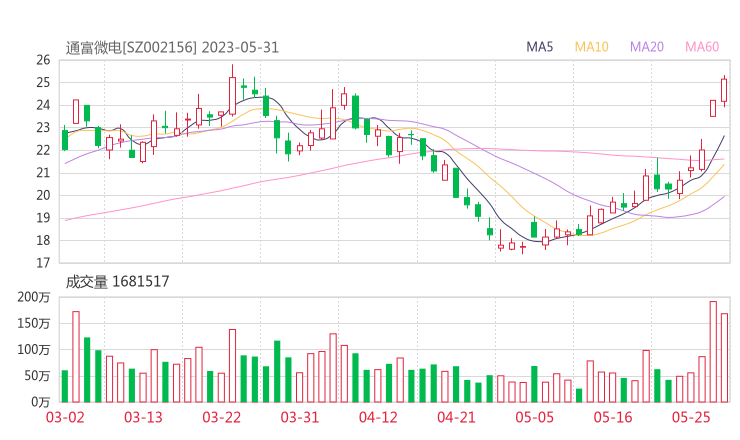Click the 50万 volume axis label

coord(37,376)
